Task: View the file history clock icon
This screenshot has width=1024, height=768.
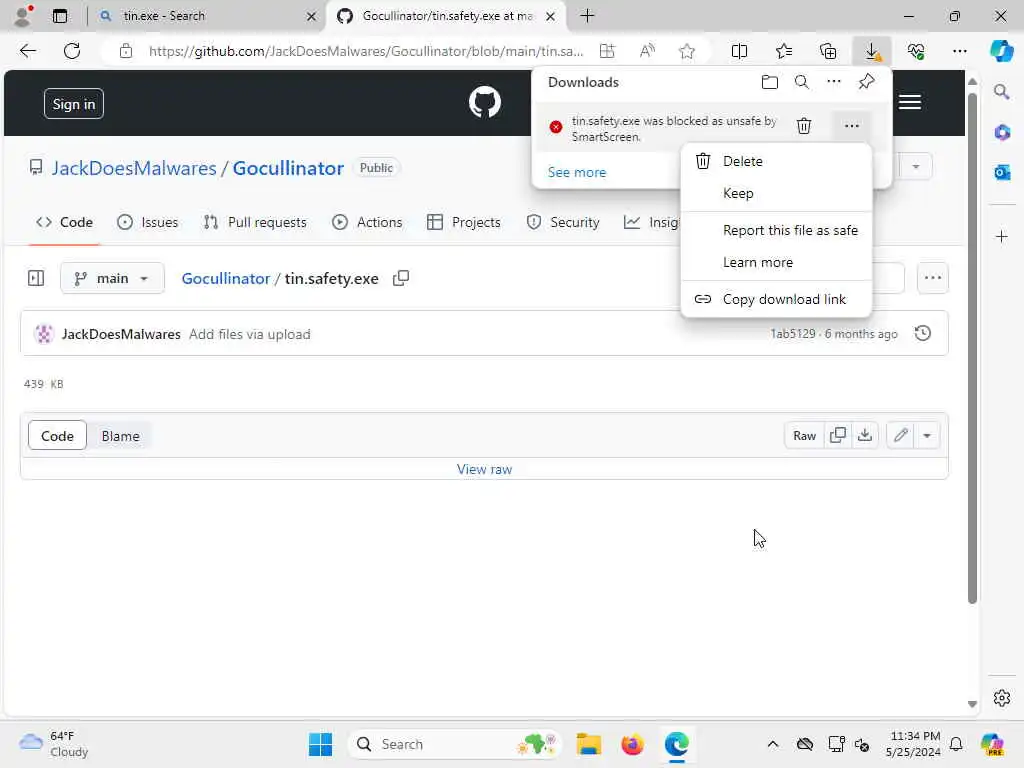Action: [922, 334]
